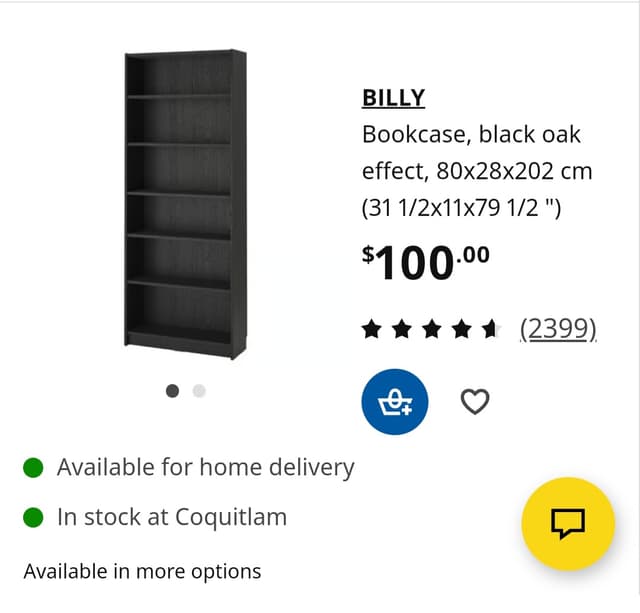Click the bookcase black oak effect description
The height and width of the screenshot is (613, 640).
477,171
